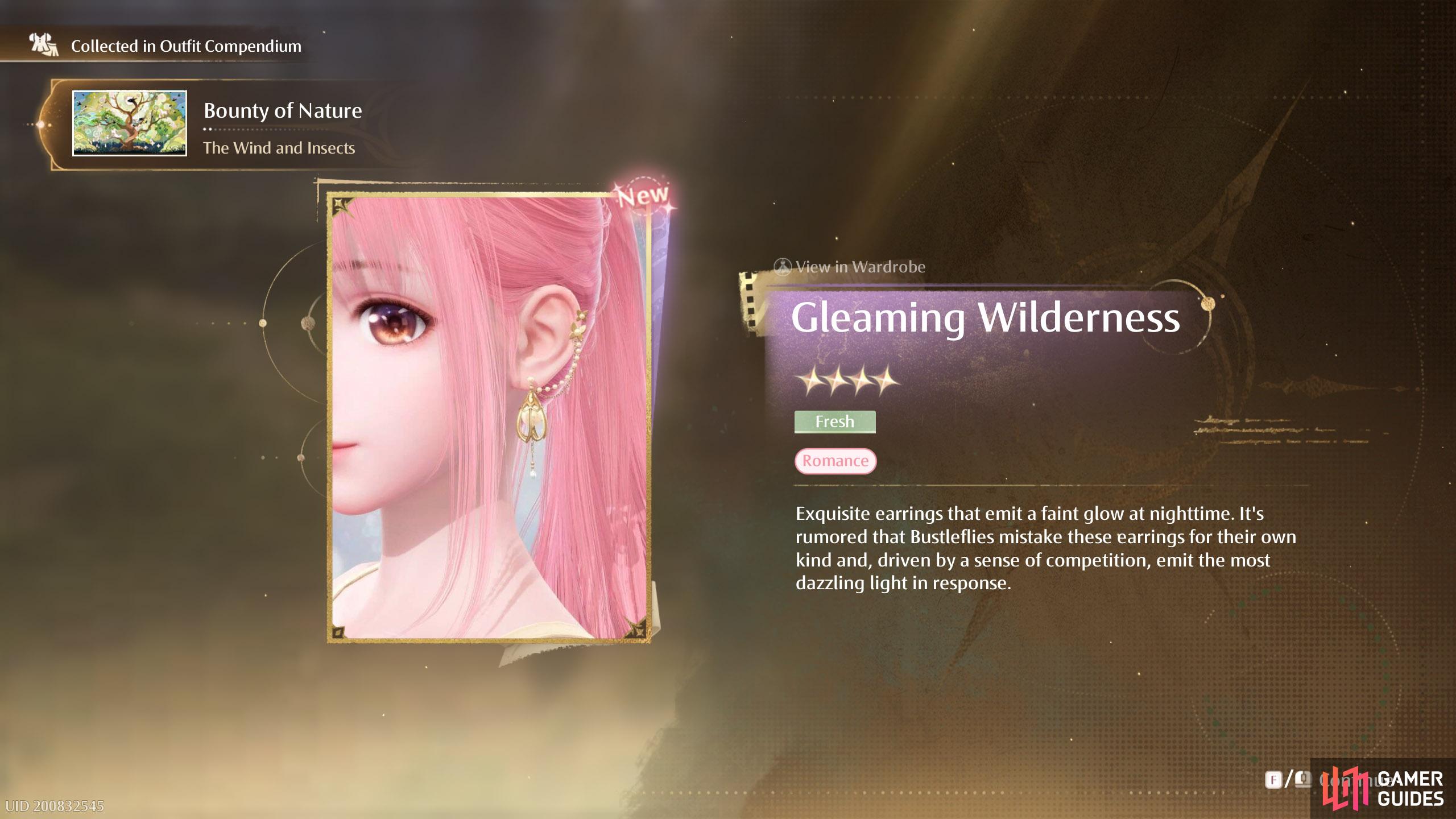Viewport: 1456px width, 819px height.
Task: Click the pink New badge on card
Action: [x=643, y=196]
